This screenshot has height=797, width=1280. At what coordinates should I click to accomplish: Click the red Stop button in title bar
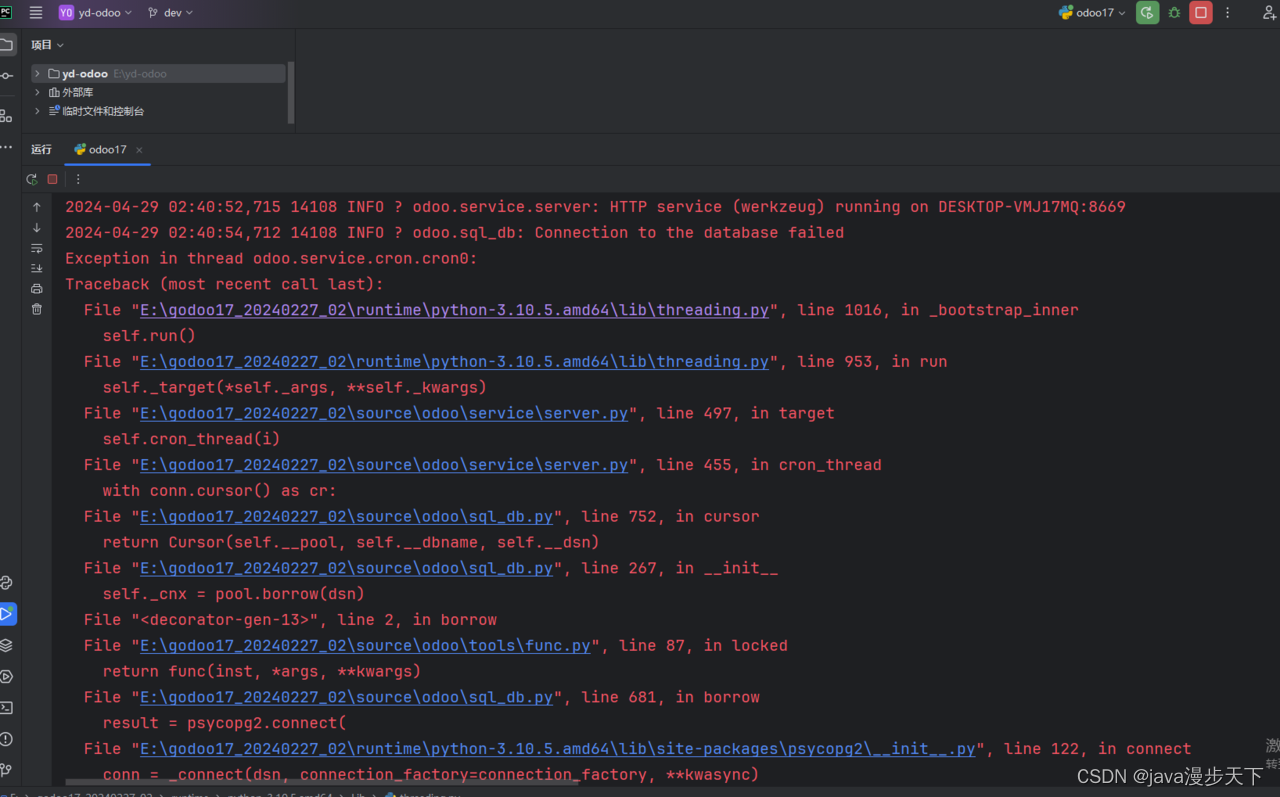click(x=1201, y=13)
